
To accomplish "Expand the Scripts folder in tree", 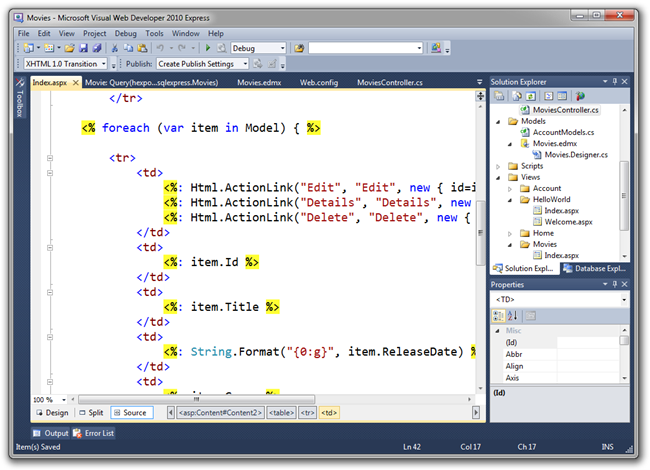I will pos(499,166).
